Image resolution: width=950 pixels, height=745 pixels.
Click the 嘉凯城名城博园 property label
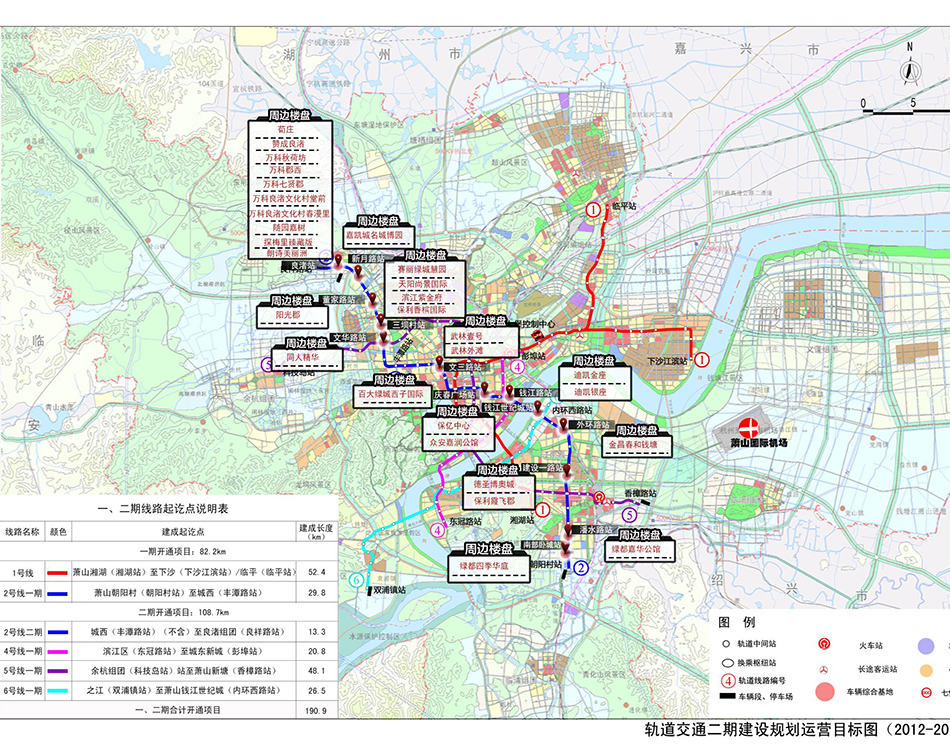[374, 235]
